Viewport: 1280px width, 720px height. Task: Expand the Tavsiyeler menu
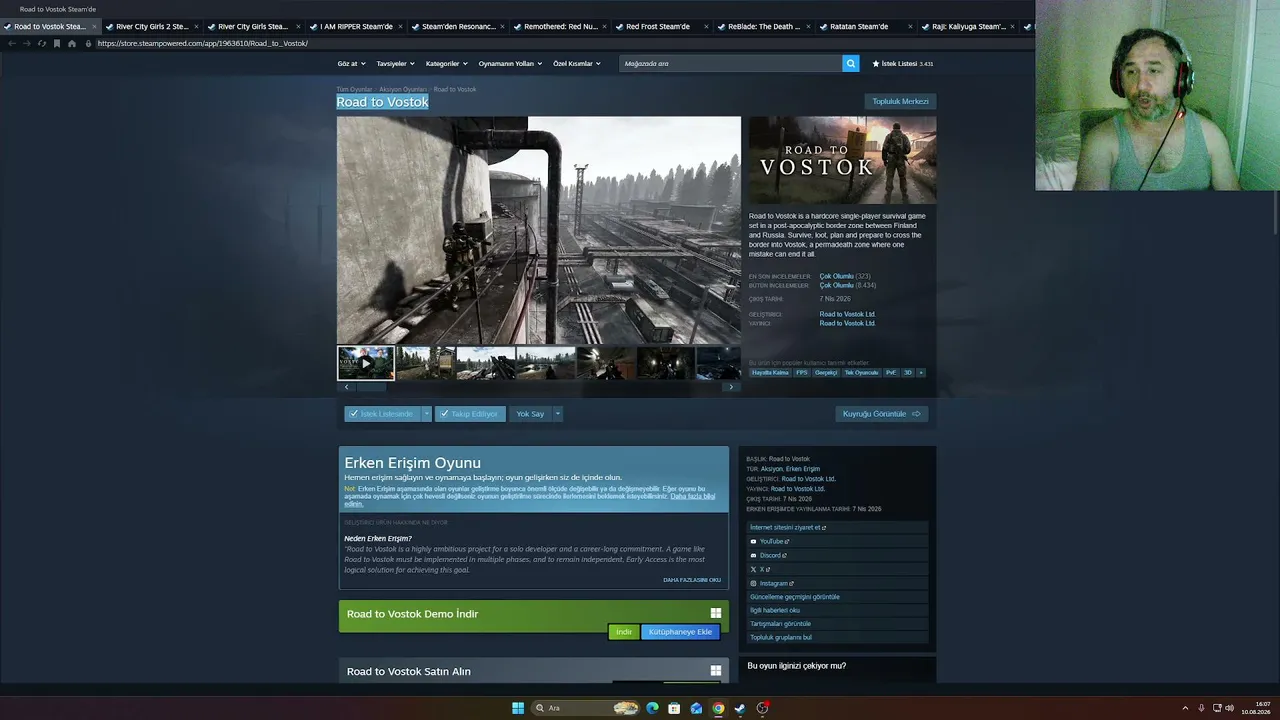coord(395,63)
